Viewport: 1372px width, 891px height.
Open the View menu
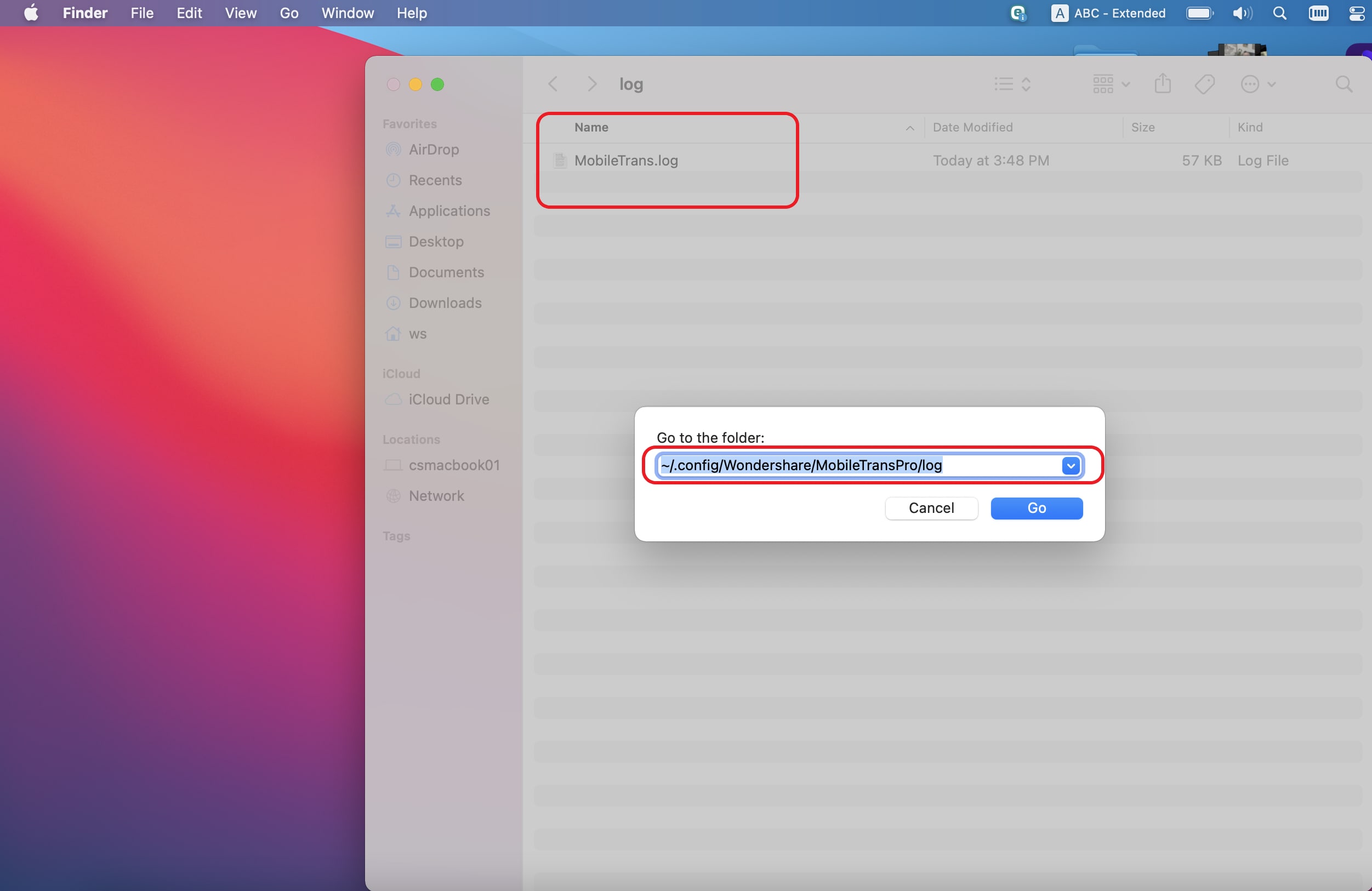pos(241,13)
